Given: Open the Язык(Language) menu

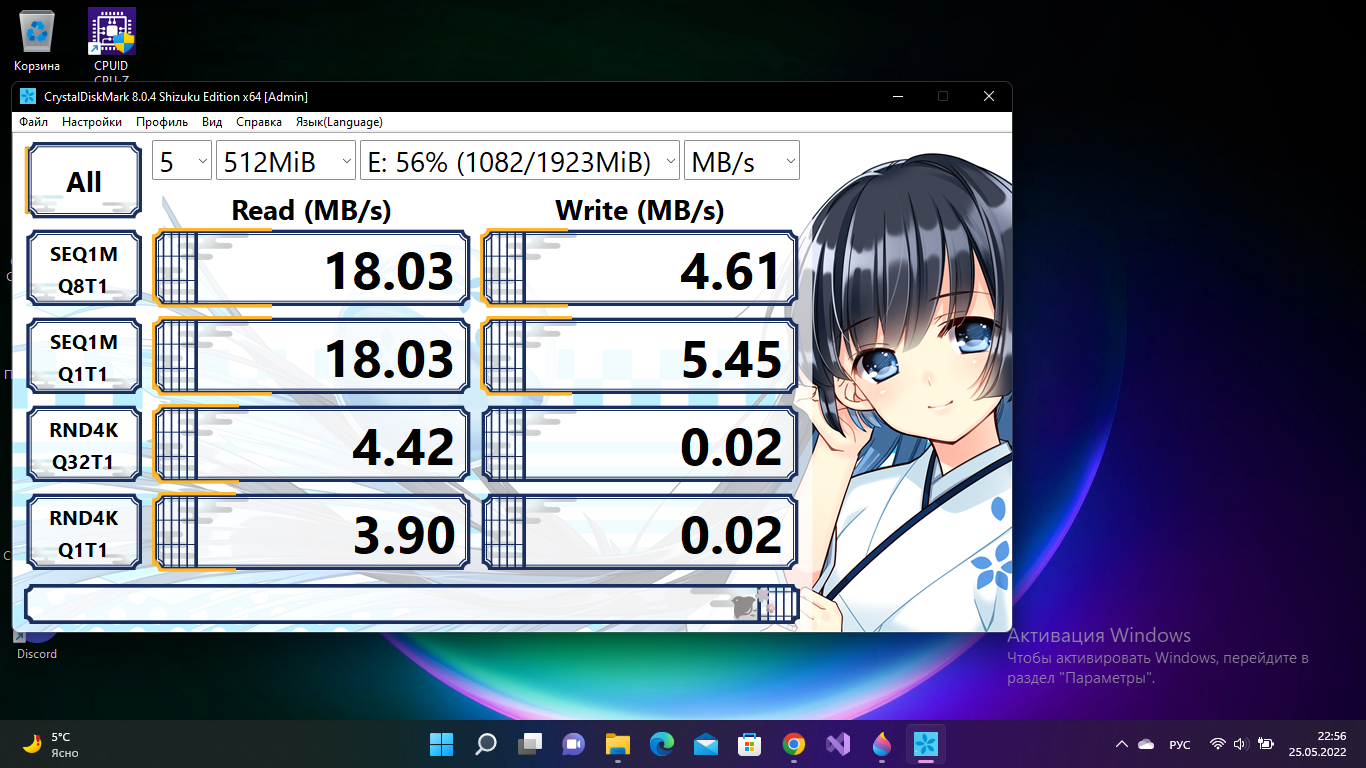Looking at the screenshot, I should 339,122.
